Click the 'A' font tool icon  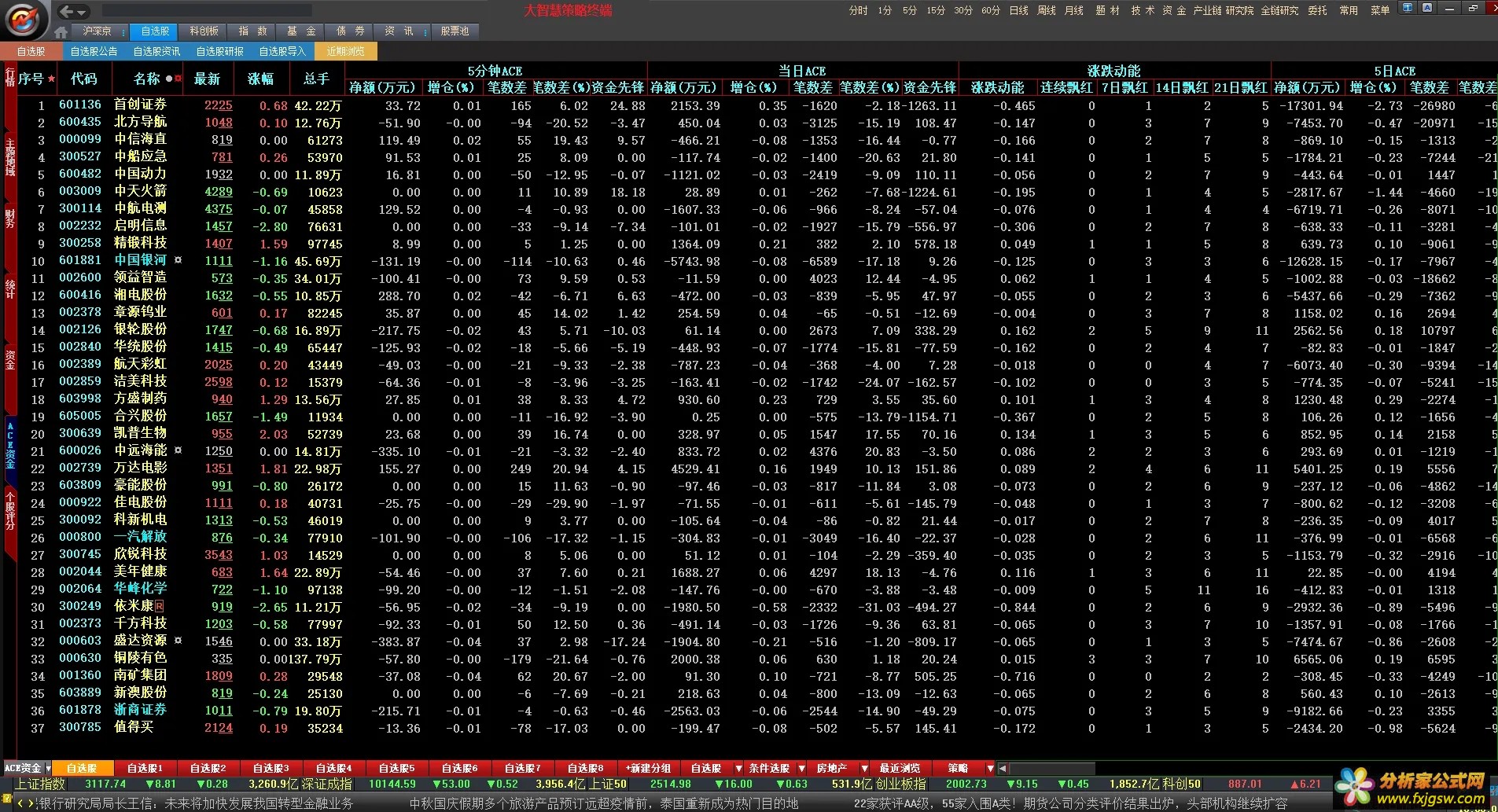[1427, 8]
